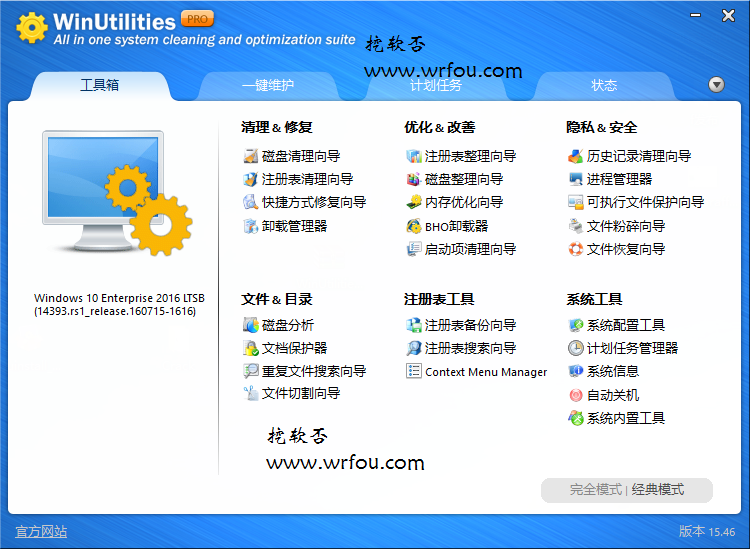Switch to the 状态 tab

[x=604, y=86]
